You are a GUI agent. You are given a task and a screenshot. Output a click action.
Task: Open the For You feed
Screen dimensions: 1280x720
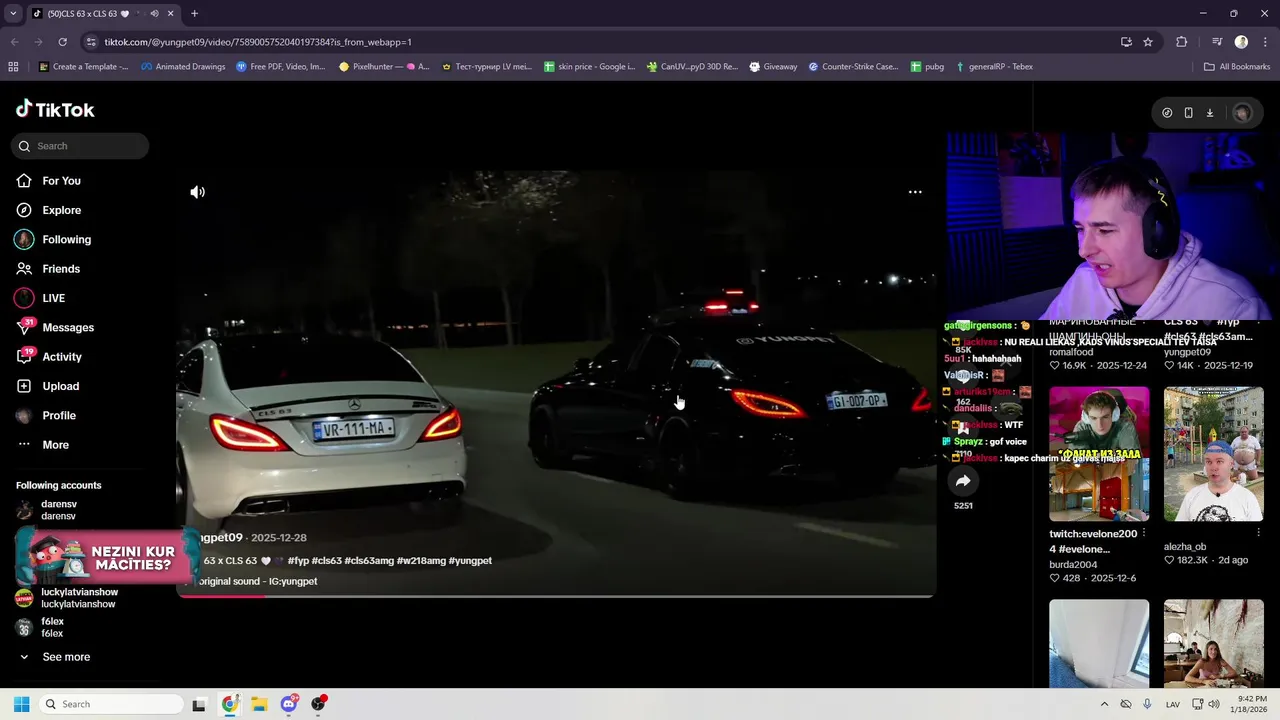click(48, 181)
